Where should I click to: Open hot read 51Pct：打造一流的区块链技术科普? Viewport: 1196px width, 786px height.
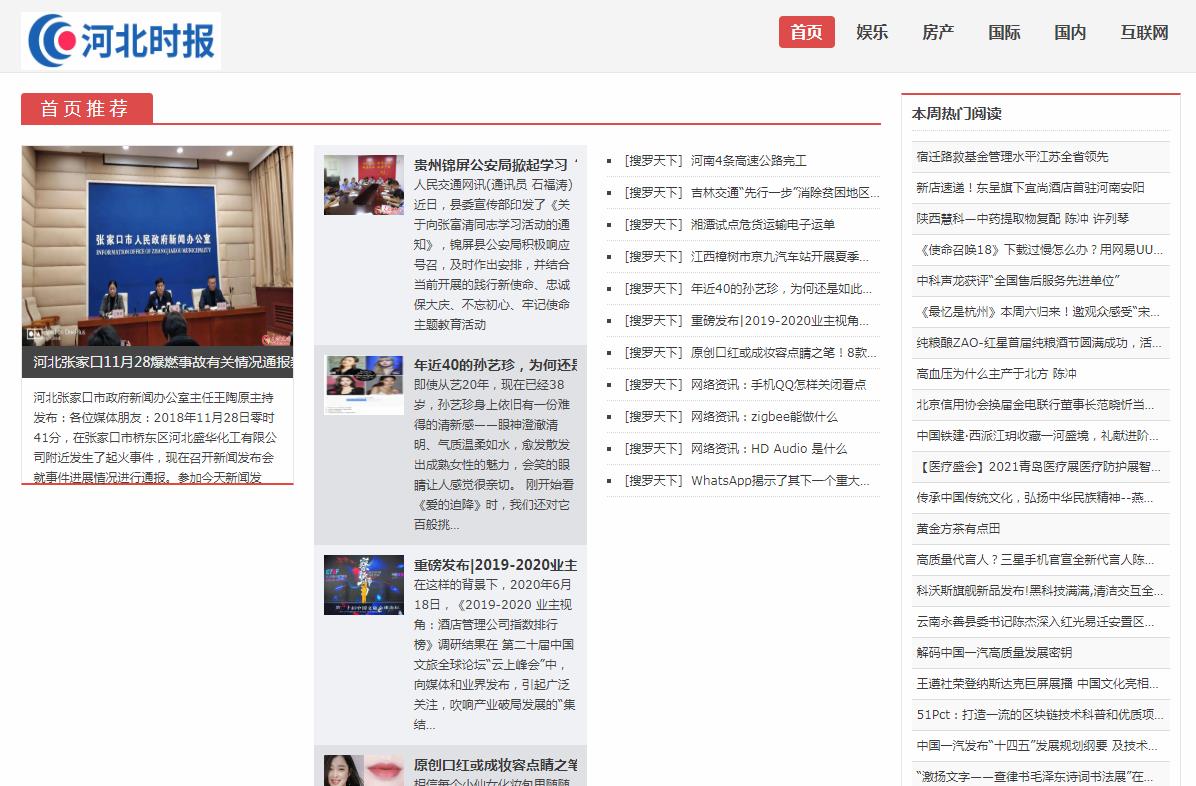(x=1040, y=715)
